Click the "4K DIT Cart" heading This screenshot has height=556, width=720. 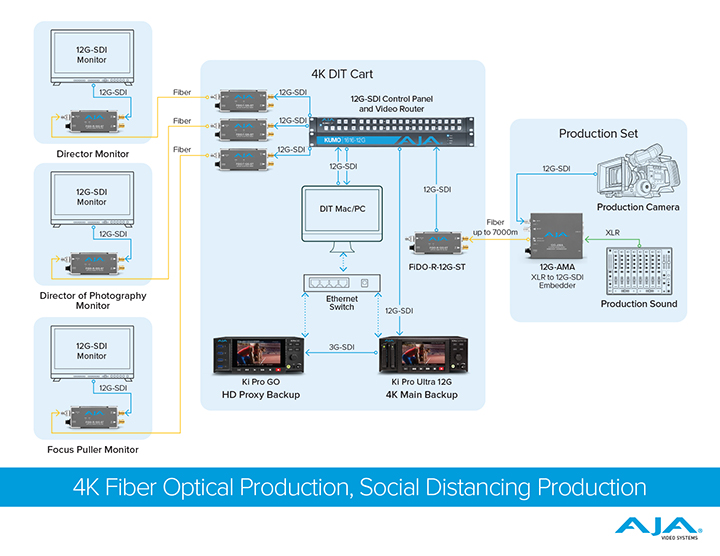pyautogui.click(x=342, y=74)
